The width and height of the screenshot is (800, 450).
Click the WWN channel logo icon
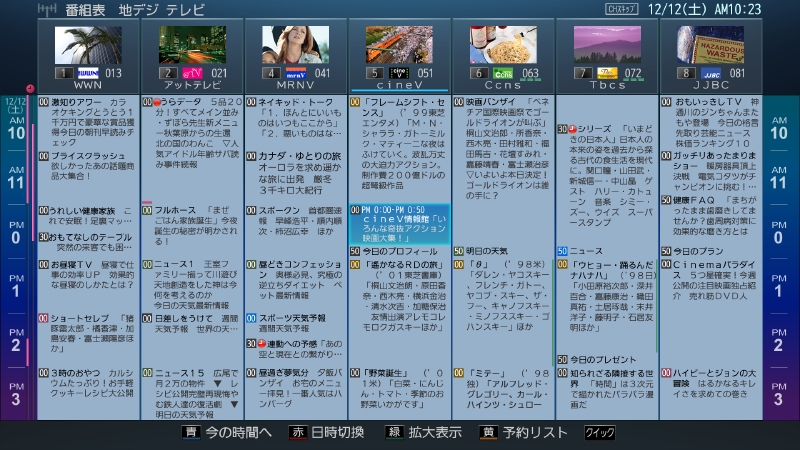tap(85, 72)
